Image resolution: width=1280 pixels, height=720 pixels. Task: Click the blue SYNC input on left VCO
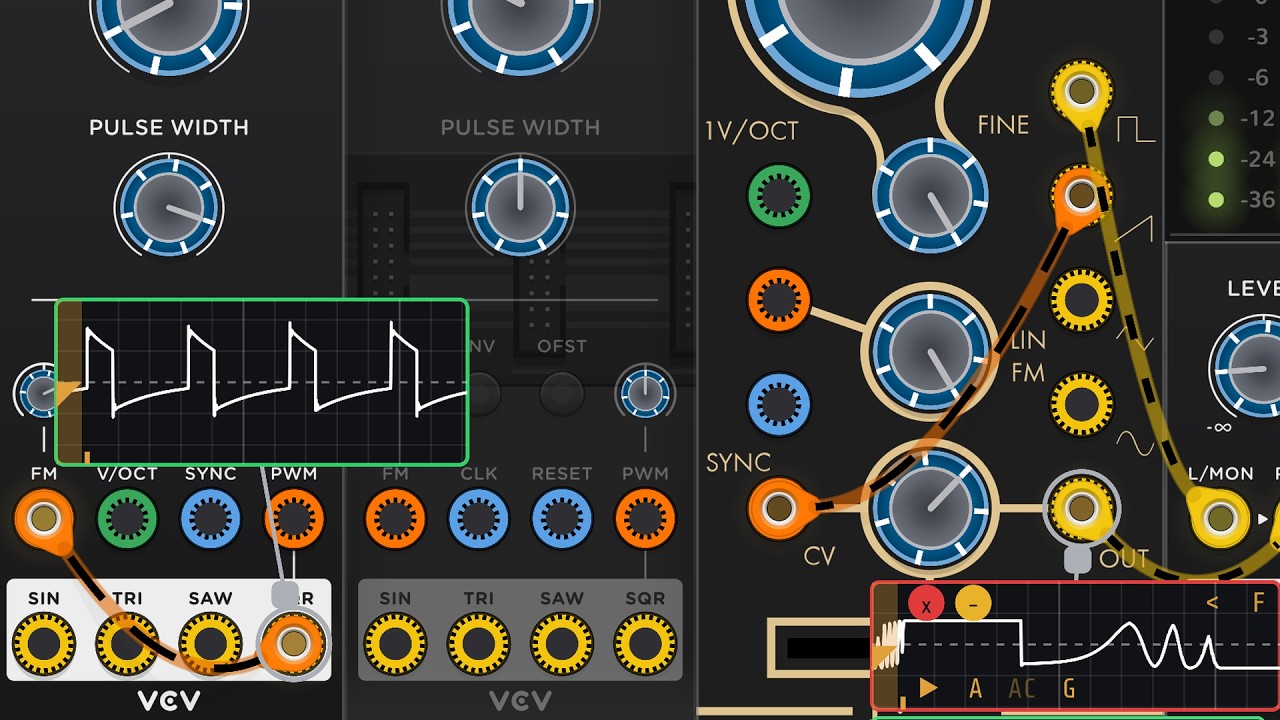point(210,519)
